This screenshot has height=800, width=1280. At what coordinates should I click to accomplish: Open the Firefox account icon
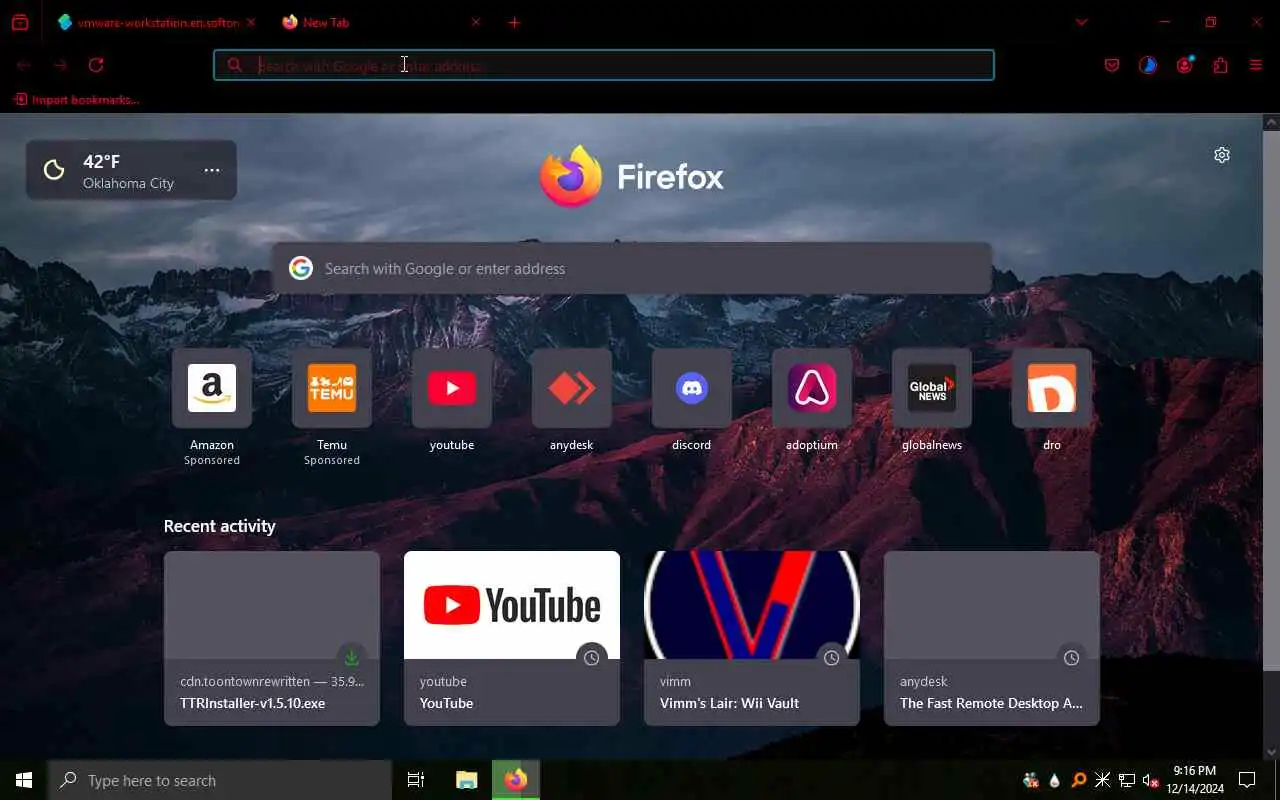click(1185, 65)
